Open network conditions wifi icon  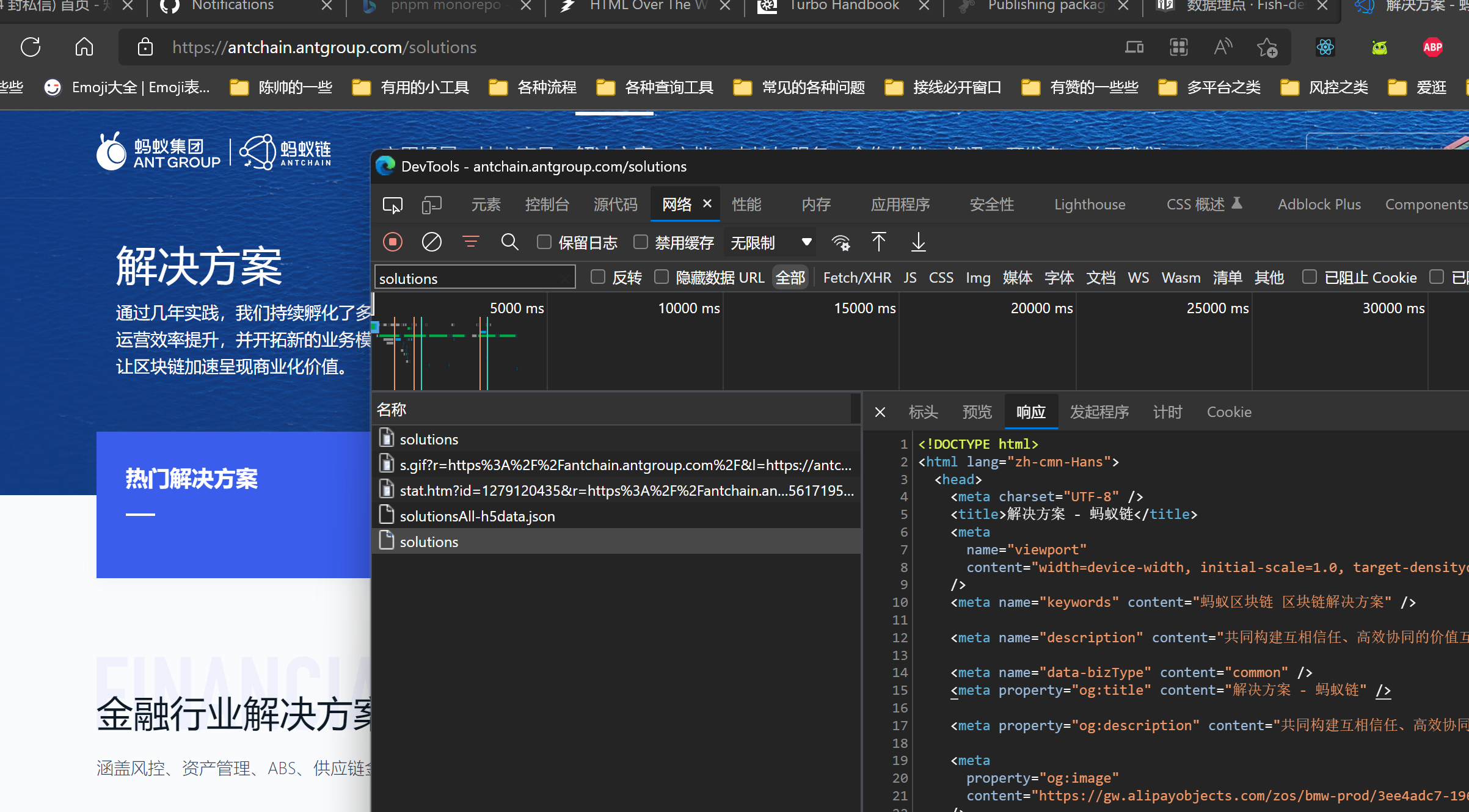click(841, 243)
